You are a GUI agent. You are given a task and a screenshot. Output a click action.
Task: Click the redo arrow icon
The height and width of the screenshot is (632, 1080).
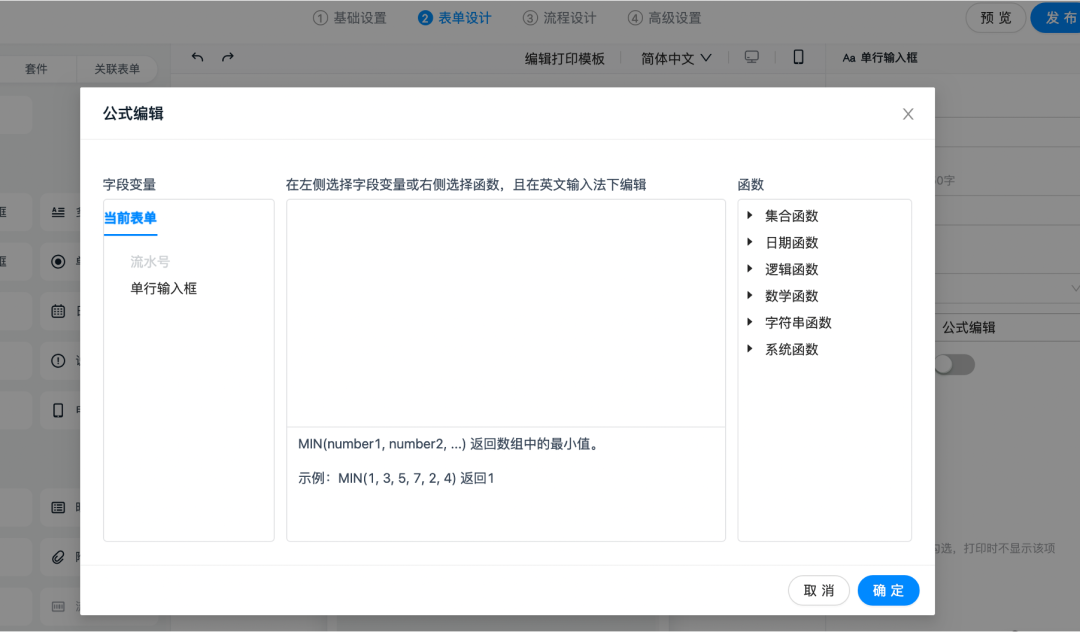228,58
